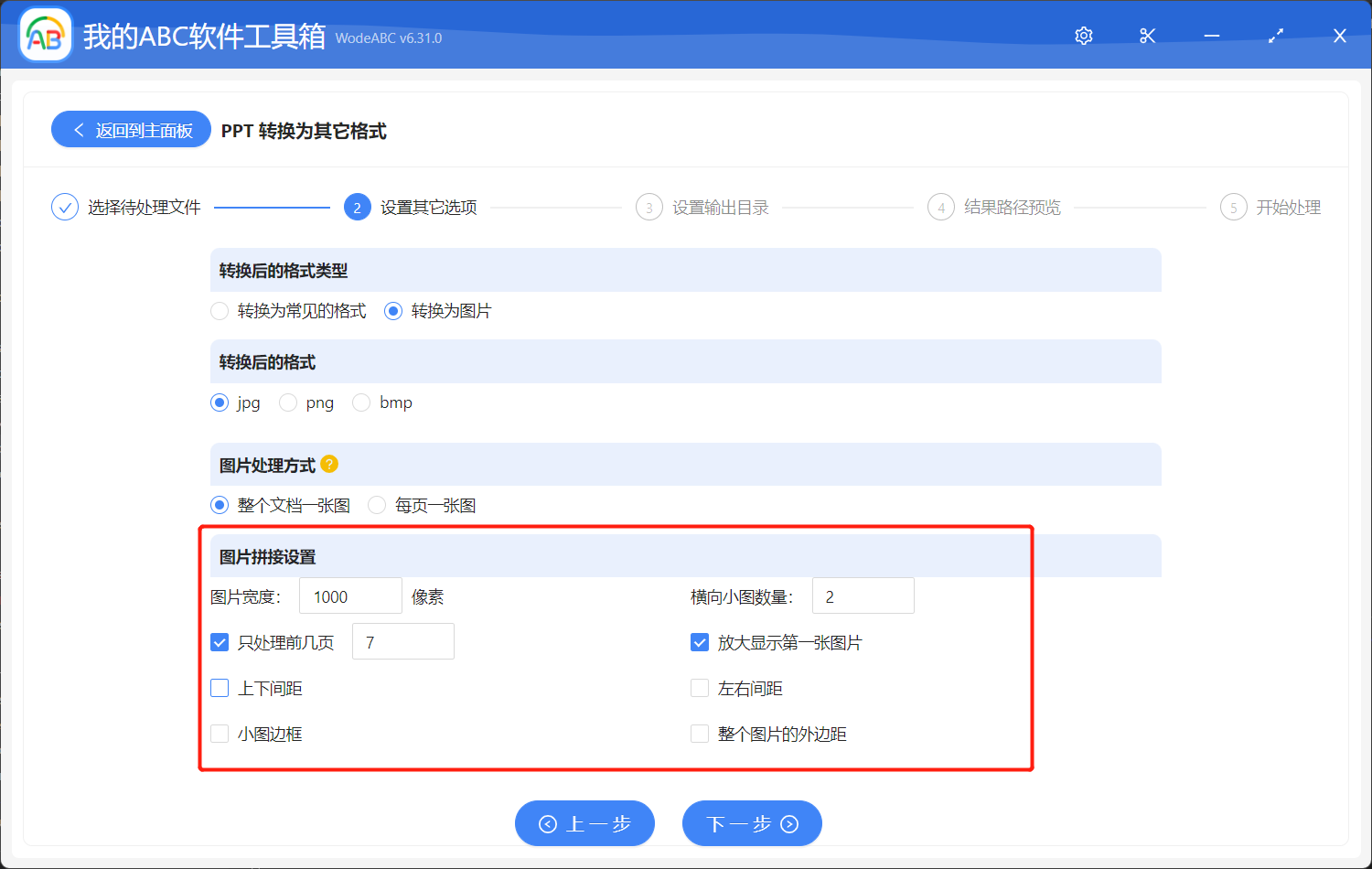Click the AB logo in the top-left corner

45,34
